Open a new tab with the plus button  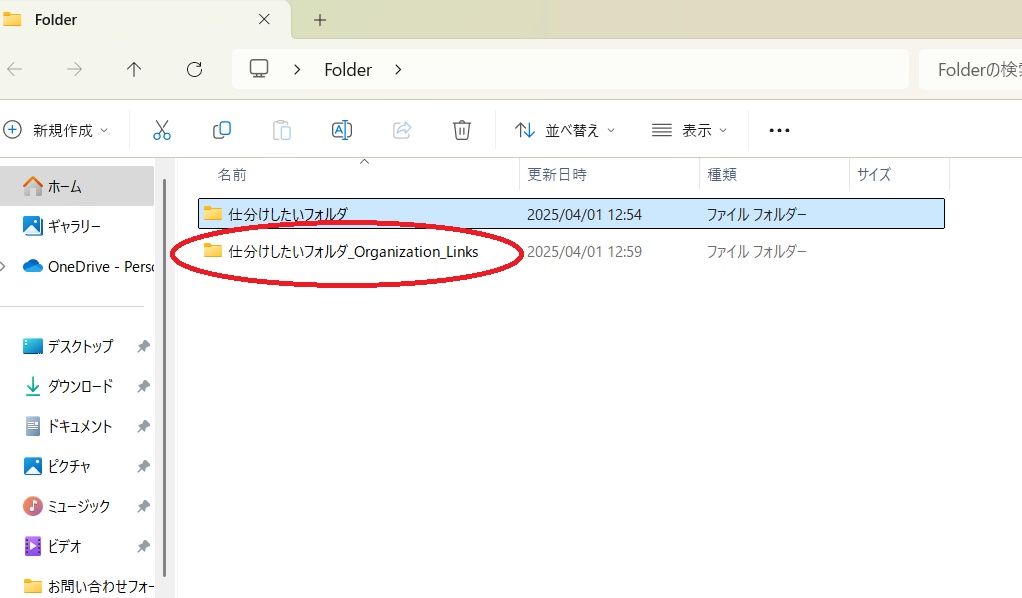[317, 19]
